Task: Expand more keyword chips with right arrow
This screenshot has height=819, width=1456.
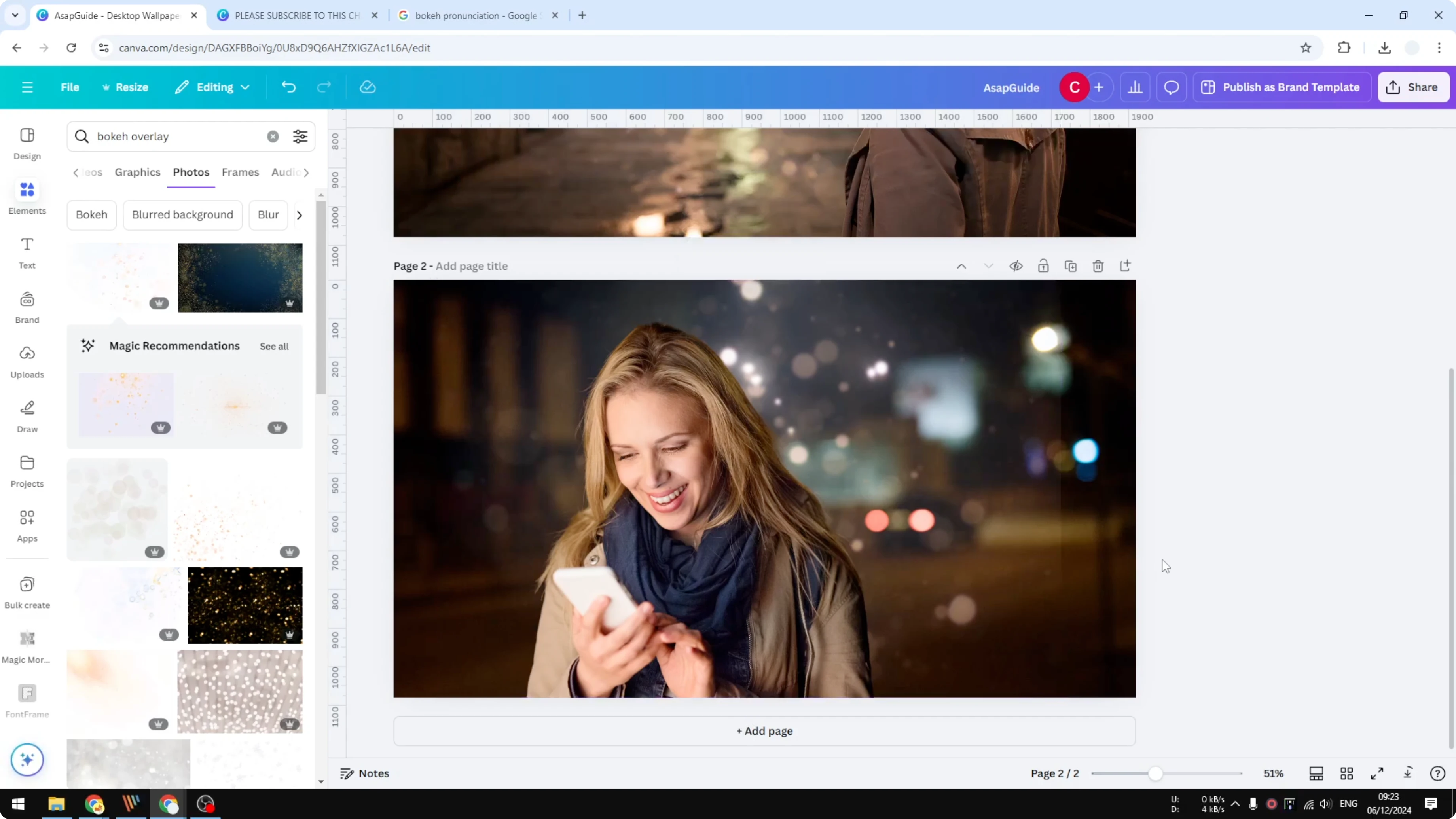Action: [x=299, y=215]
